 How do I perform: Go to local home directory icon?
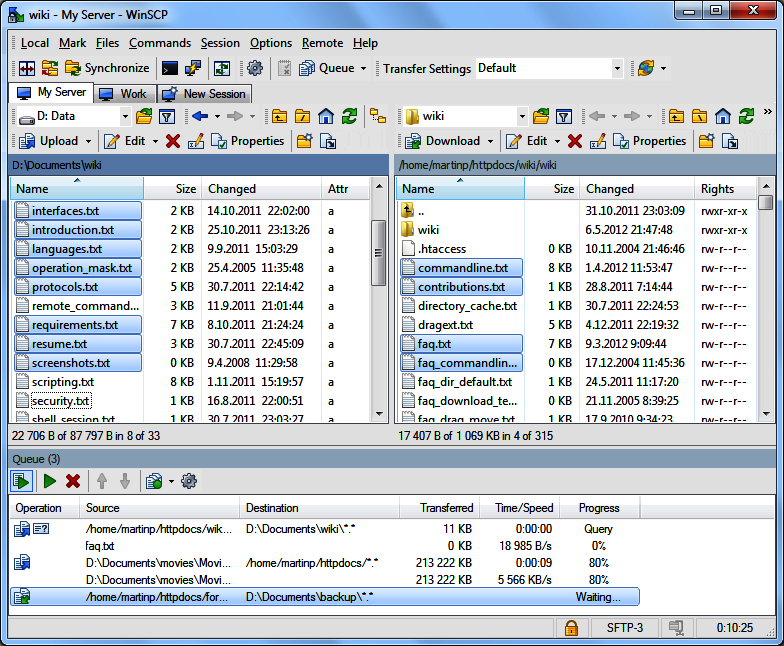click(326, 116)
